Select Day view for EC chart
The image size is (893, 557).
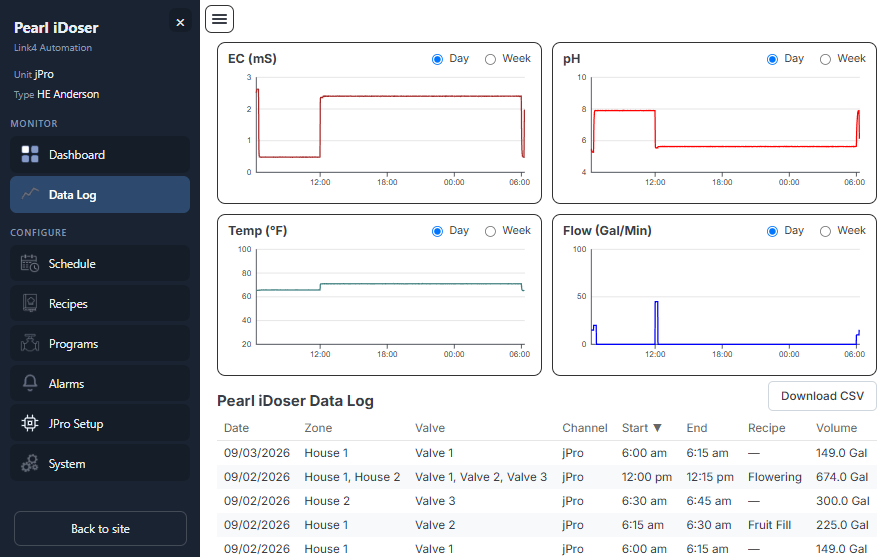(x=437, y=59)
